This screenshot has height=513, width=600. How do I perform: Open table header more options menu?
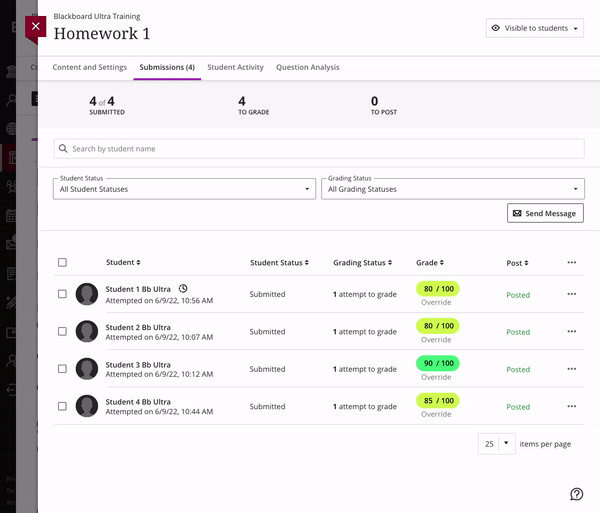pyautogui.click(x=572, y=262)
